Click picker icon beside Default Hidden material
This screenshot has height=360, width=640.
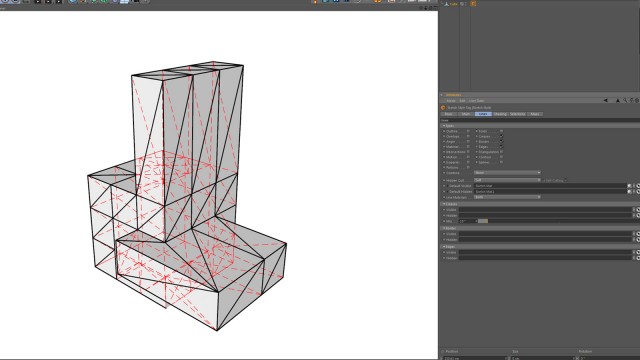point(629,191)
